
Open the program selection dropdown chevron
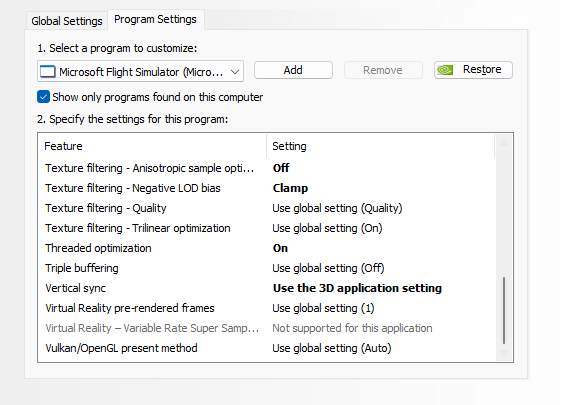pos(235,72)
